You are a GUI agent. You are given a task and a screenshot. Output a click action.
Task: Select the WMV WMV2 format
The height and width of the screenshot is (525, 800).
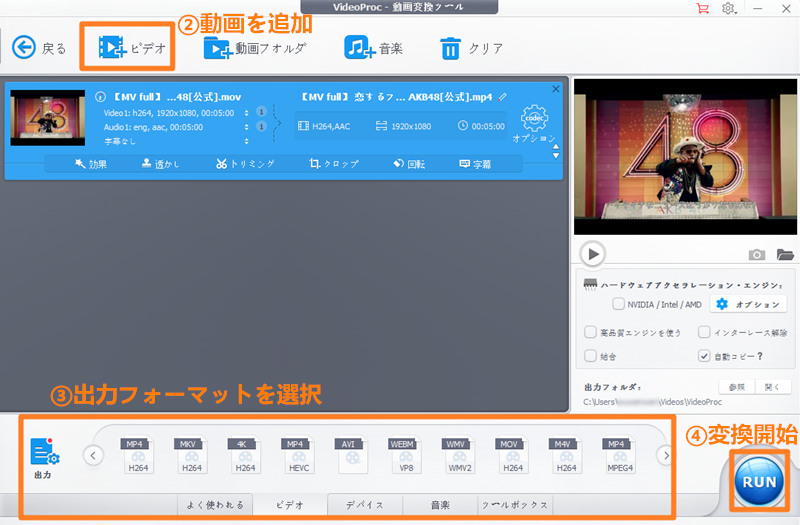(459, 455)
